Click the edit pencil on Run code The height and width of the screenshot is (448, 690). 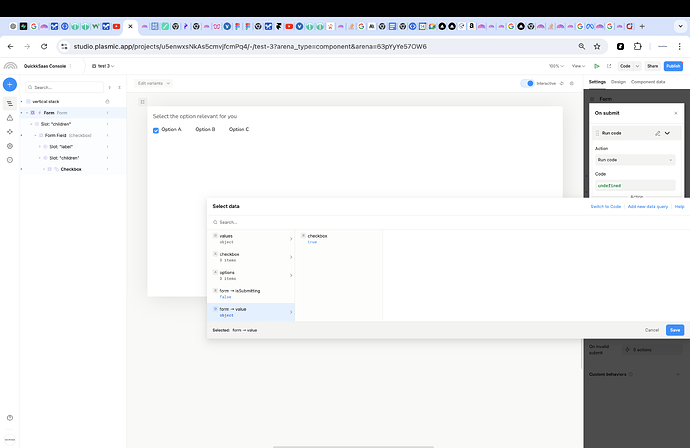[657, 132]
